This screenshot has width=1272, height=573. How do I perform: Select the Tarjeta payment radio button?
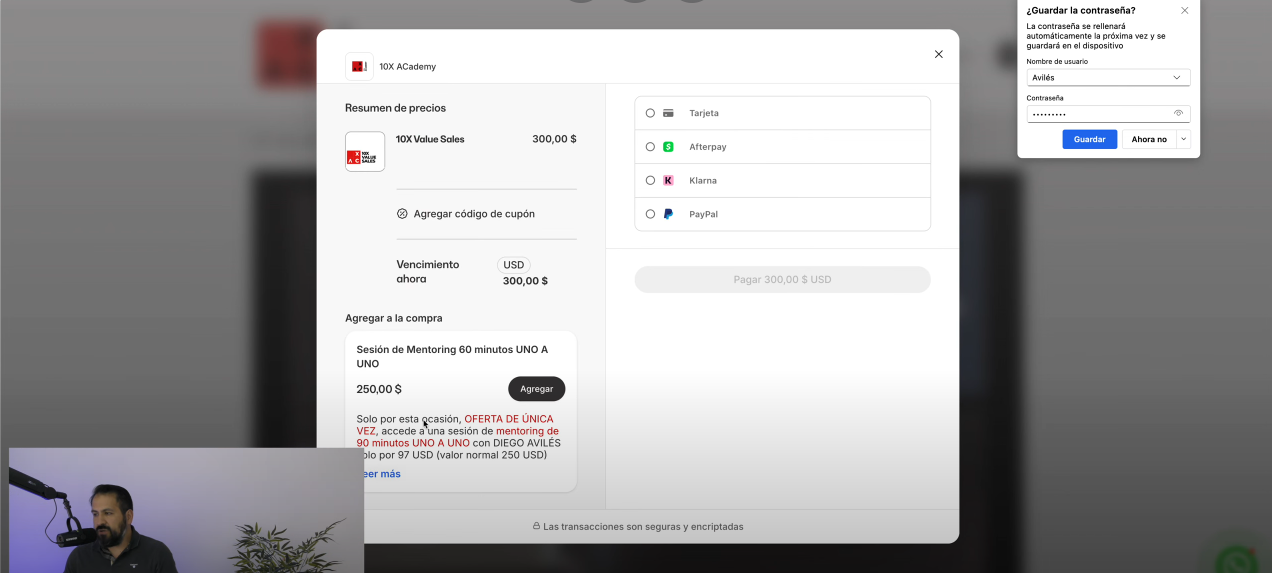tap(650, 113)
